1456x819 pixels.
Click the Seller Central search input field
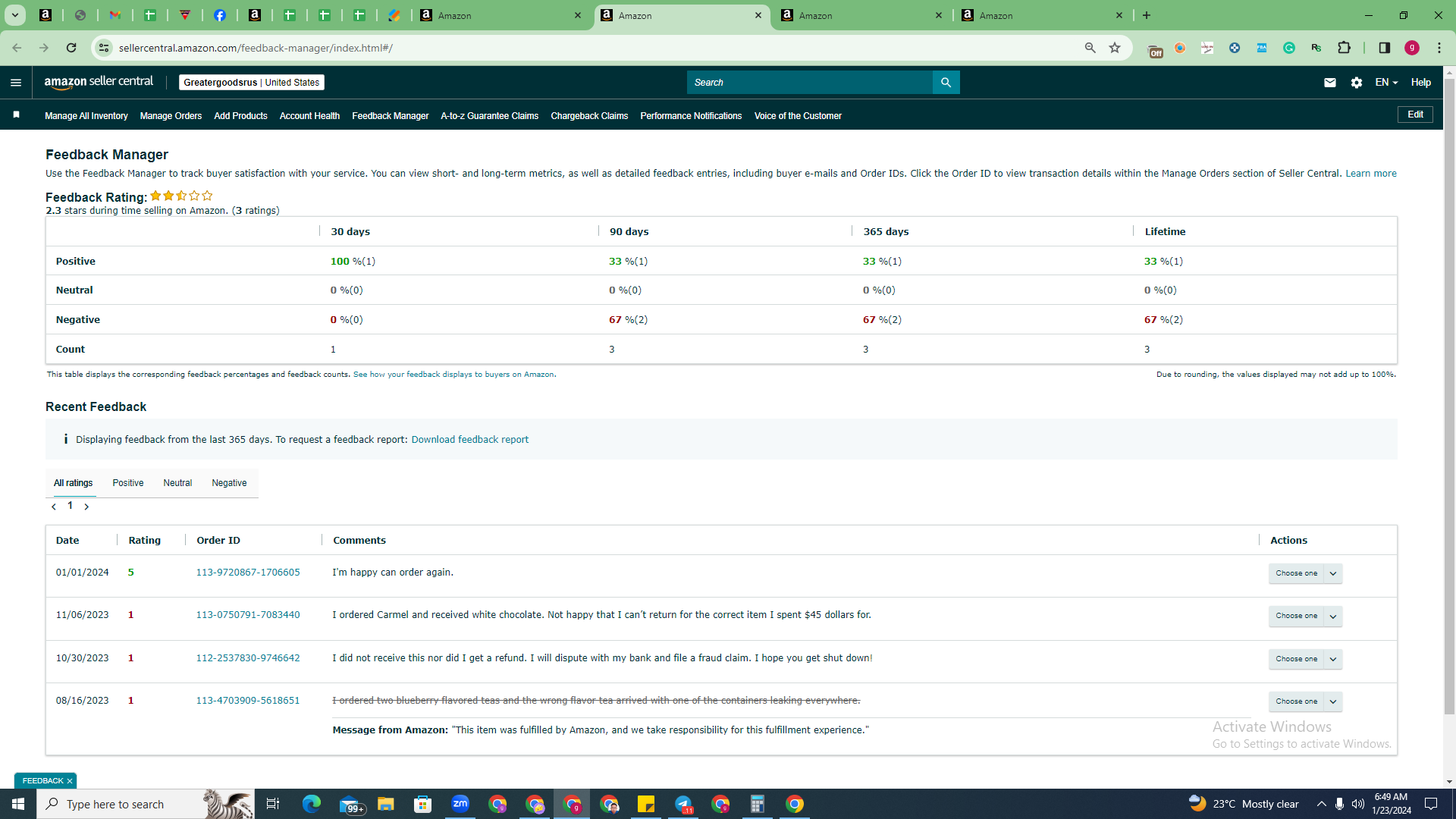click(809, 83)
